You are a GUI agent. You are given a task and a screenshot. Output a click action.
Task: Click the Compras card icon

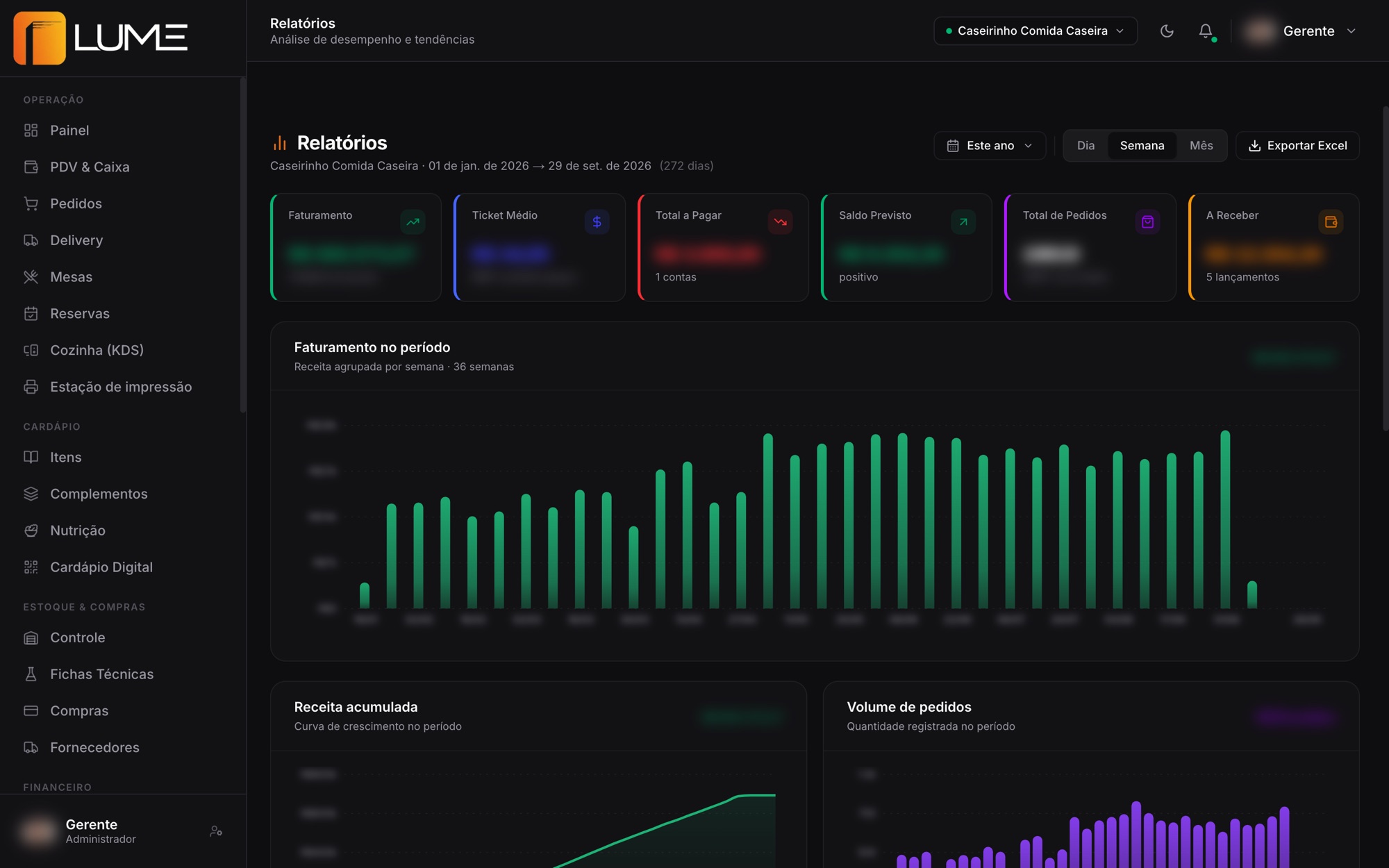31,712
